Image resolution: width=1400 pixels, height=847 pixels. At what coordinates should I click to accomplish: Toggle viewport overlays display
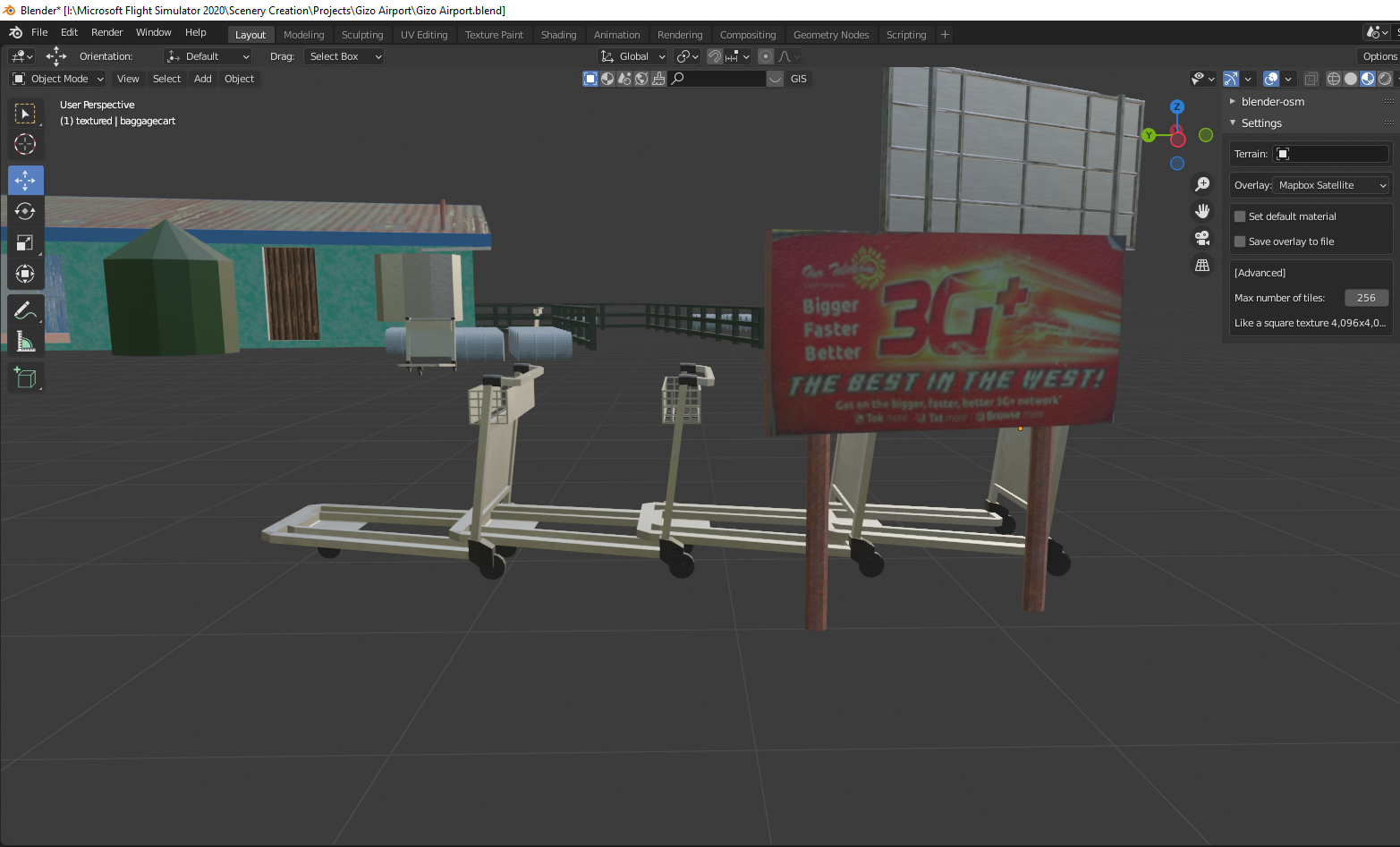[1271, 79]
